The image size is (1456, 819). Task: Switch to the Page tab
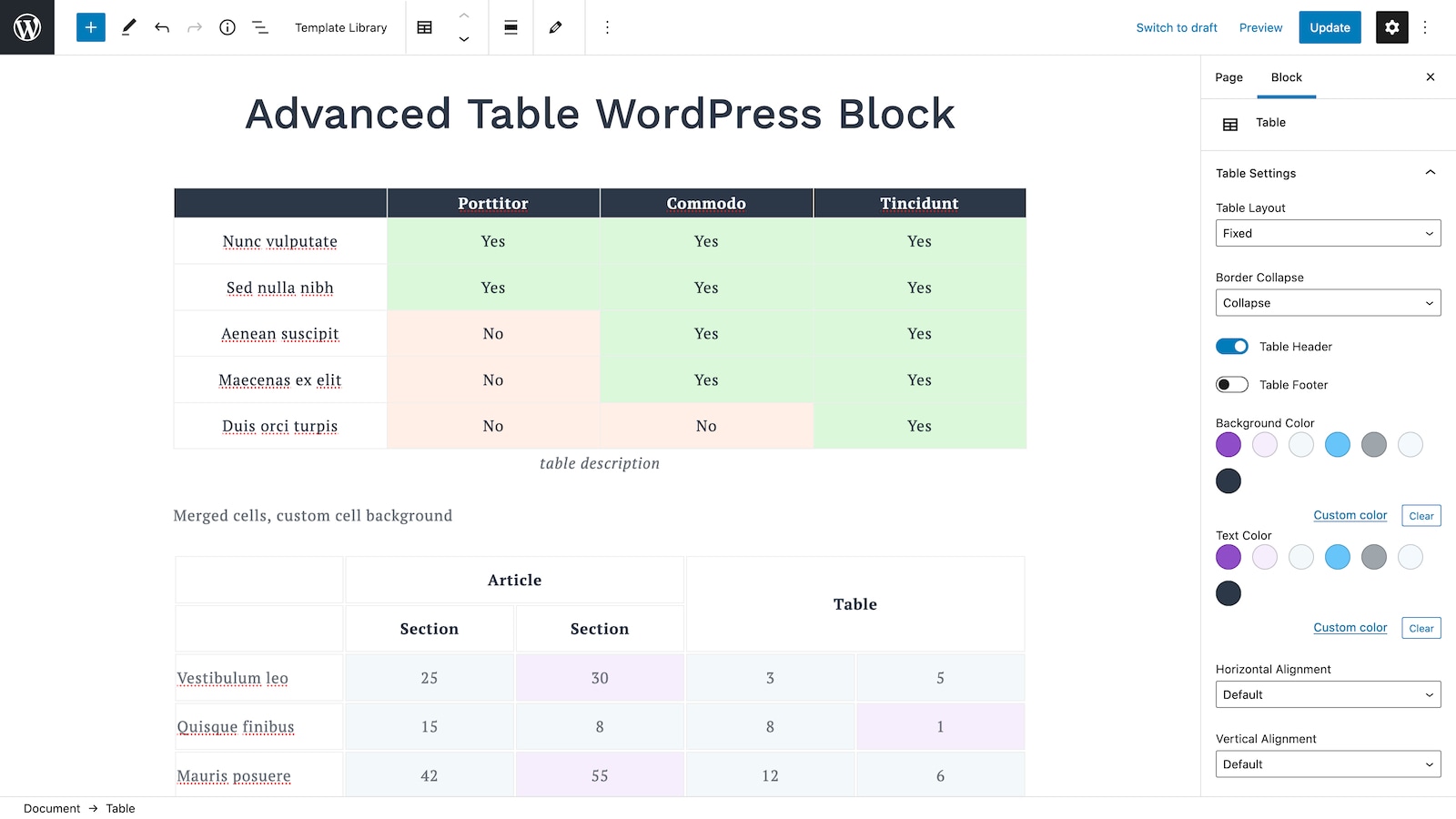click(1228, 77)
